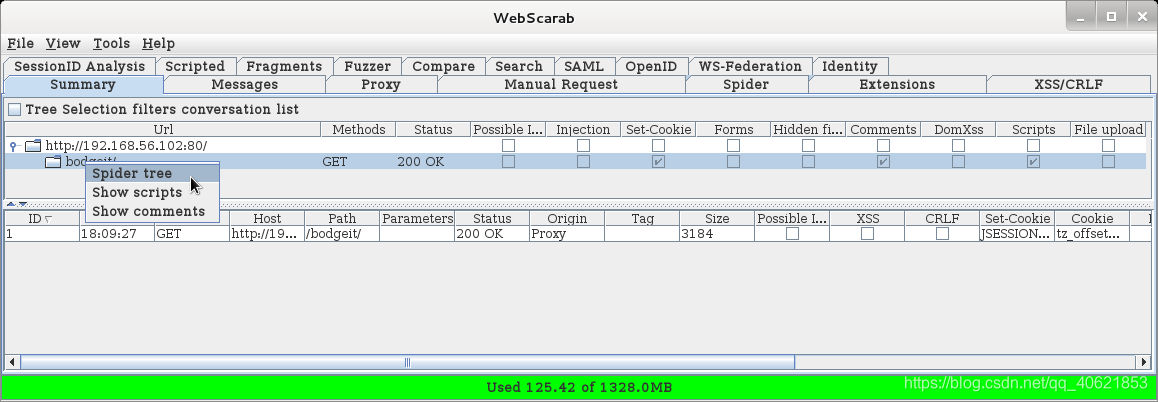Toggle Possible Injection checkbox for host row
Screen dimensions: 1158x402
tap(508, 146)
